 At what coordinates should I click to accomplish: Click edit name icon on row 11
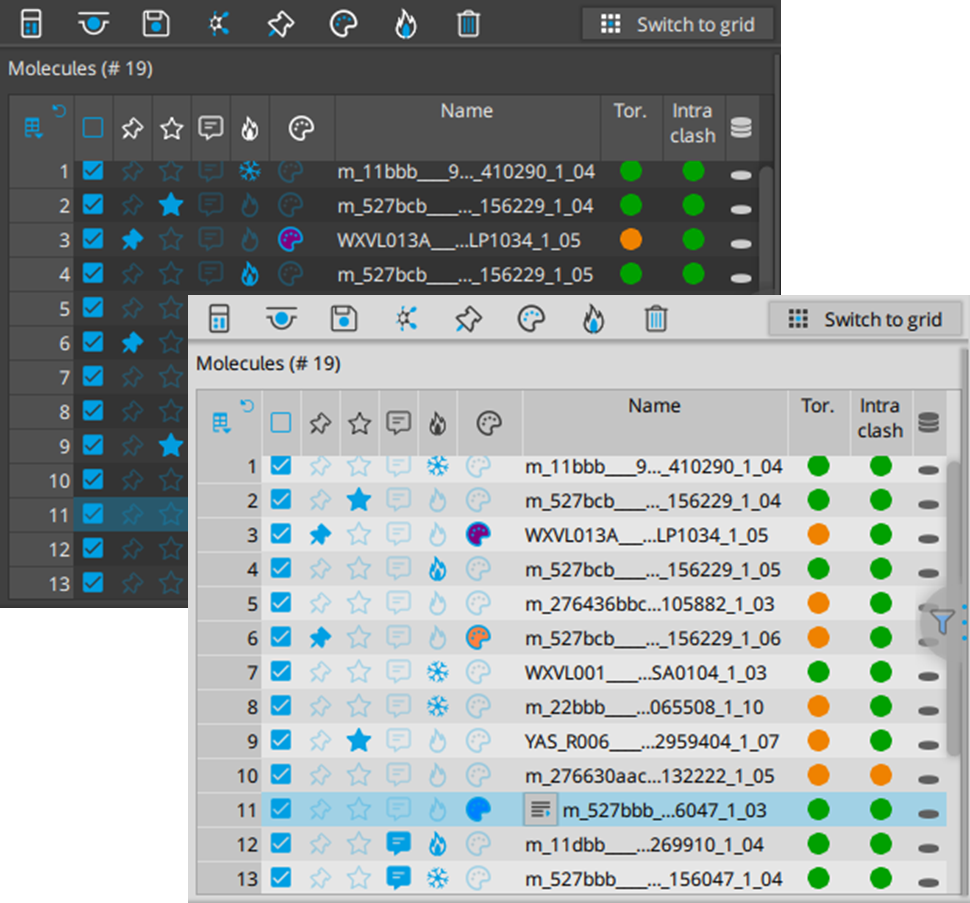tap(541, 810)
